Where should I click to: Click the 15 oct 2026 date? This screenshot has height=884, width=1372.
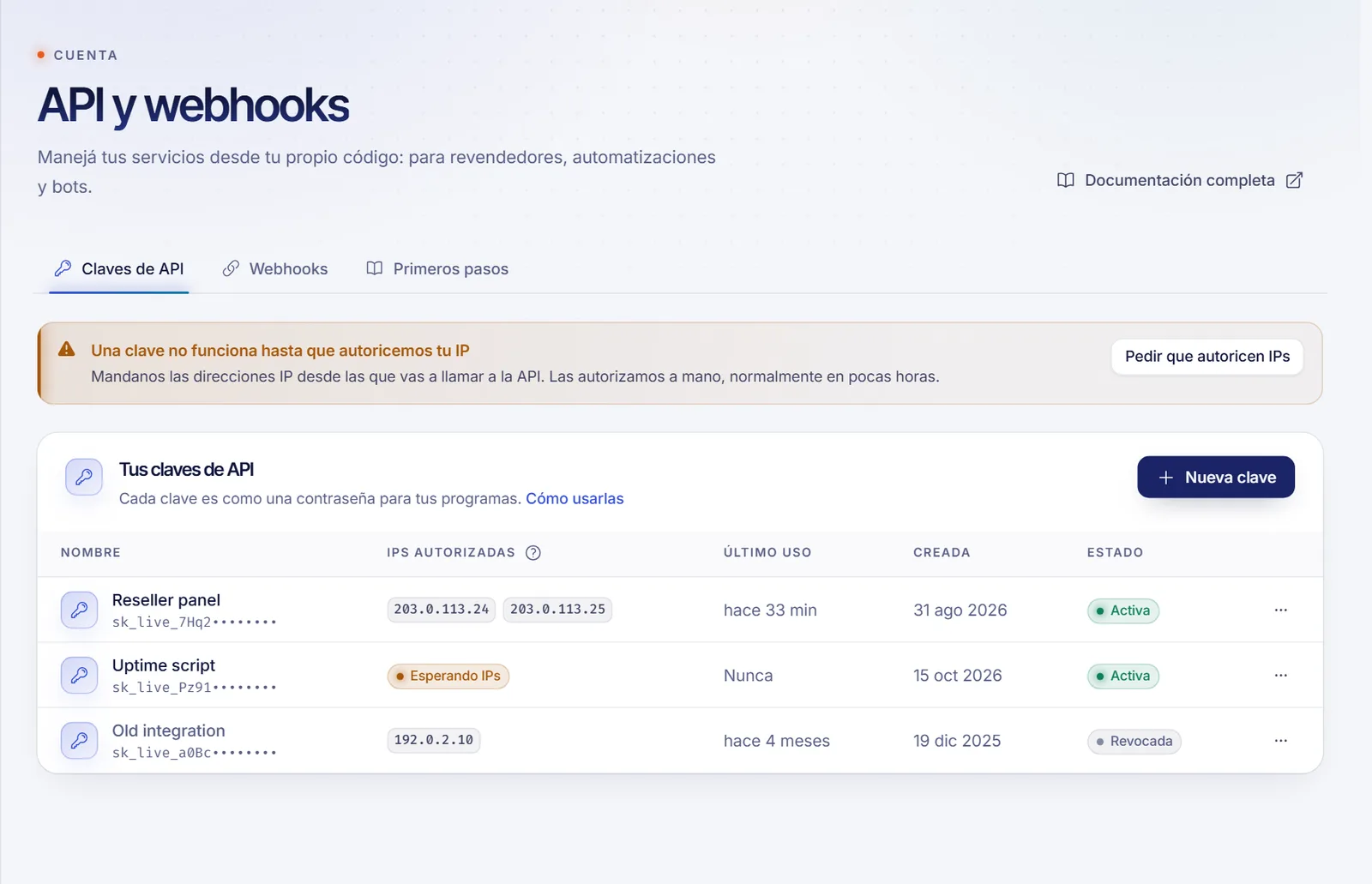point(958,676)
